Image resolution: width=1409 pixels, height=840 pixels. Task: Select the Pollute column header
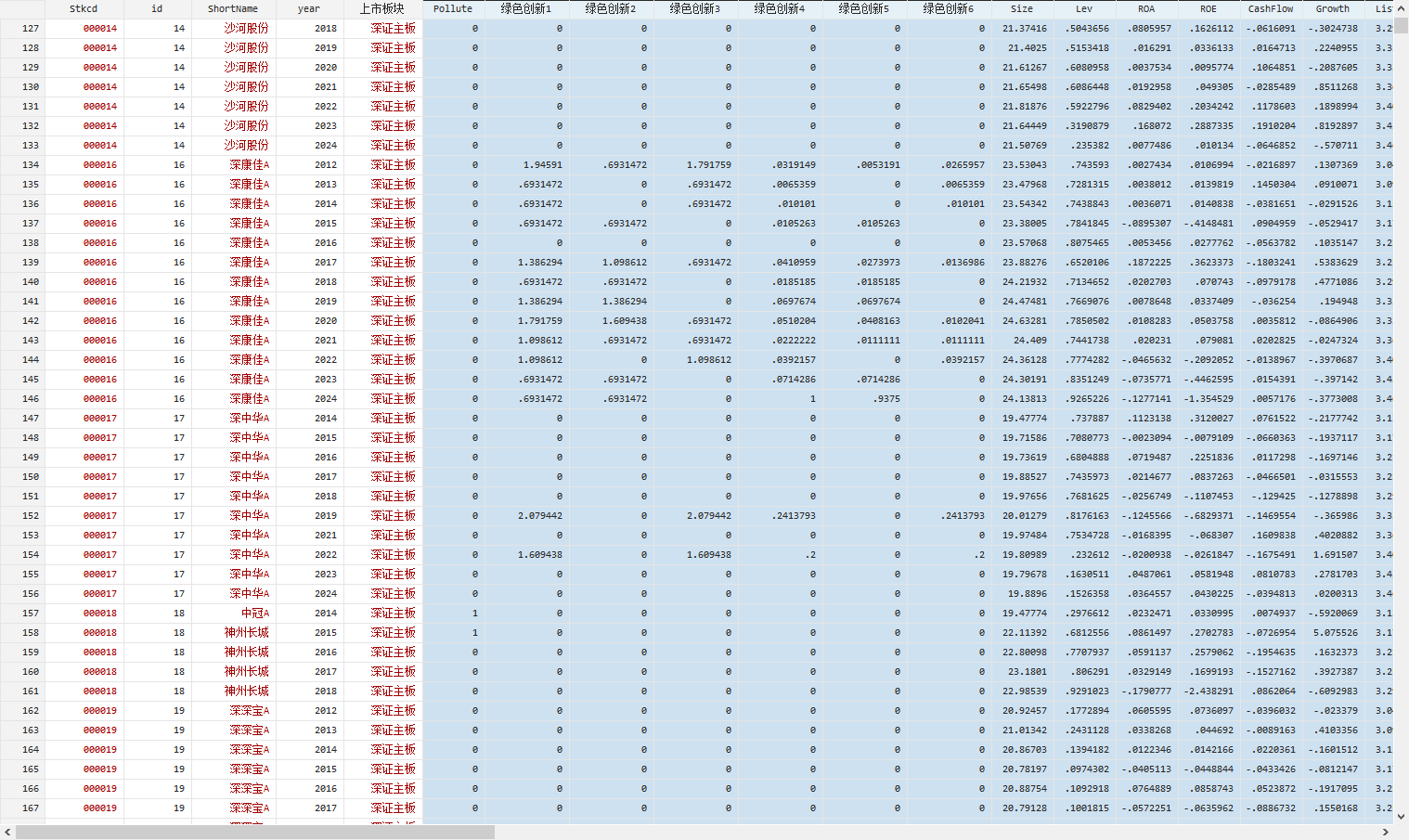(453, 8)
